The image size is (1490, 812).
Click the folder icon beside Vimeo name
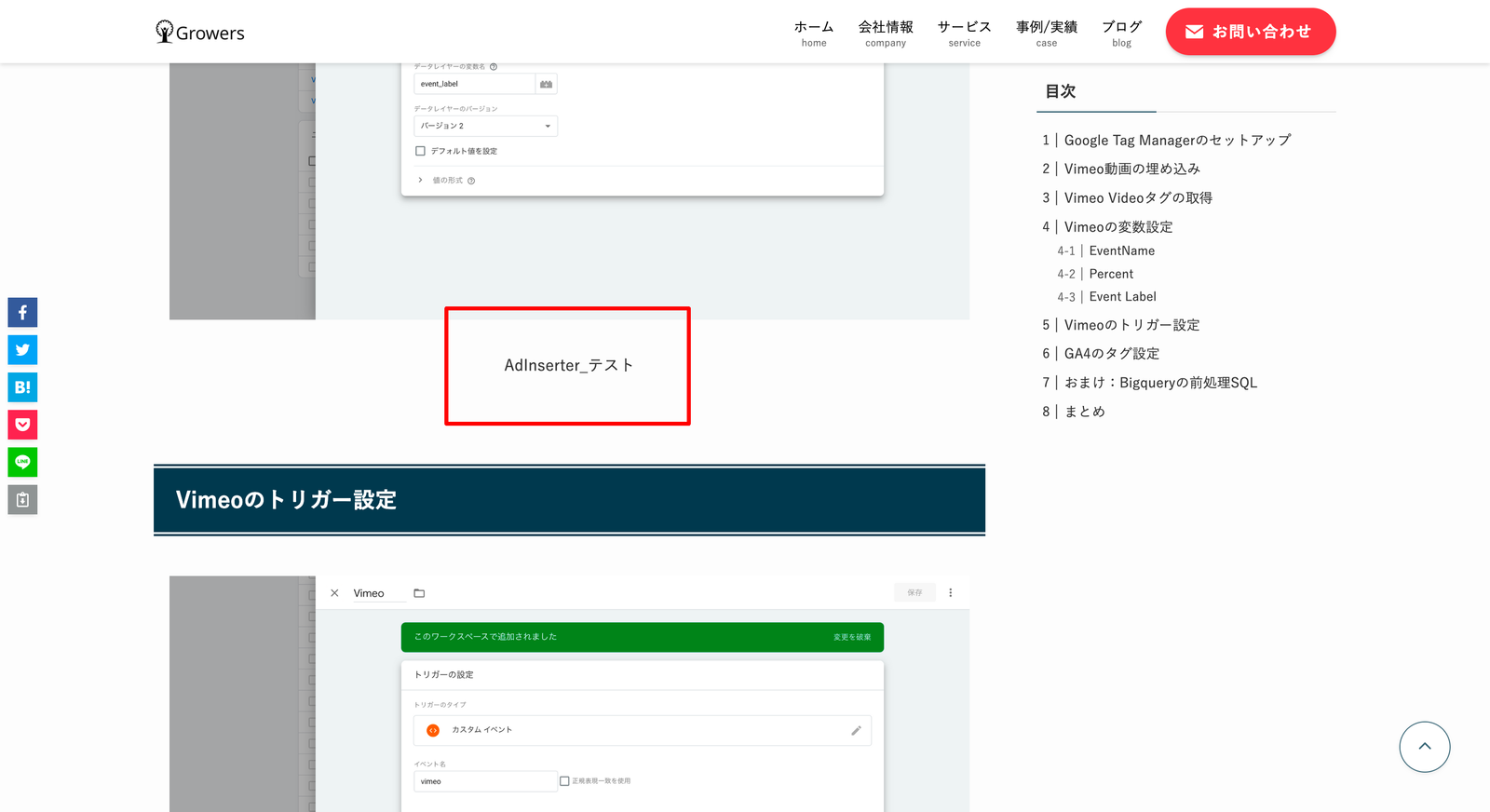click(x=419, y=593)
